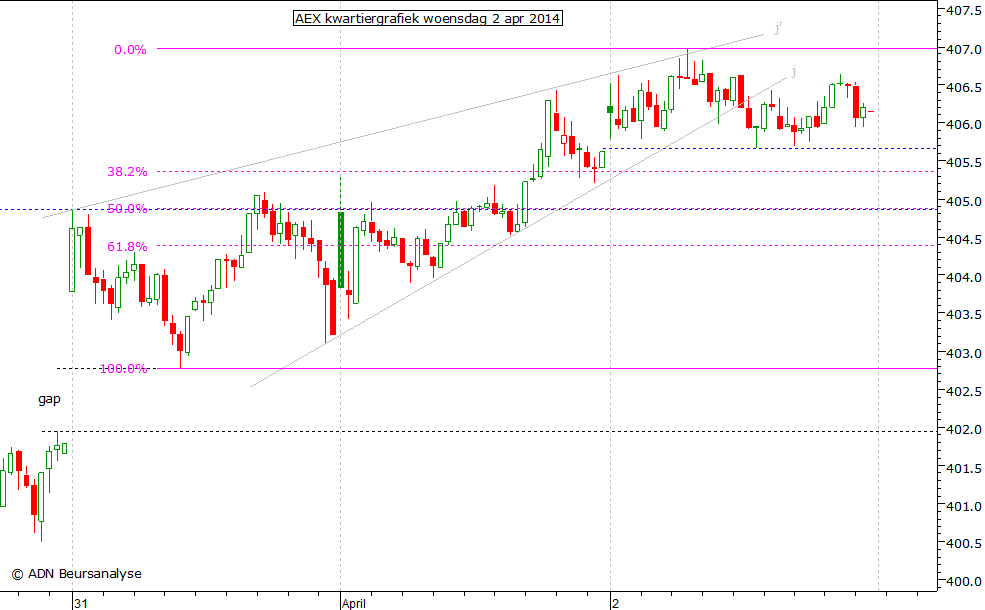Click the '31' date label on time axis
985x610 pixels.
80,603
